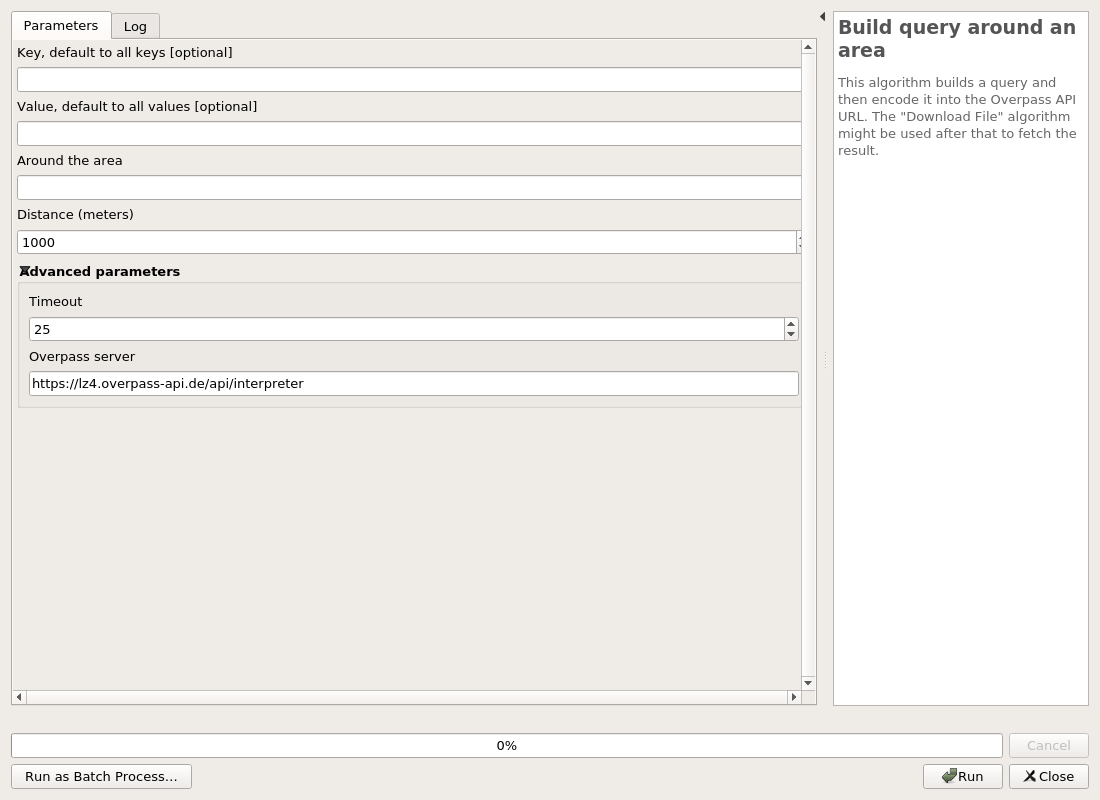Select the Parameters tab
1100x800 pixels.
[60, 25]
